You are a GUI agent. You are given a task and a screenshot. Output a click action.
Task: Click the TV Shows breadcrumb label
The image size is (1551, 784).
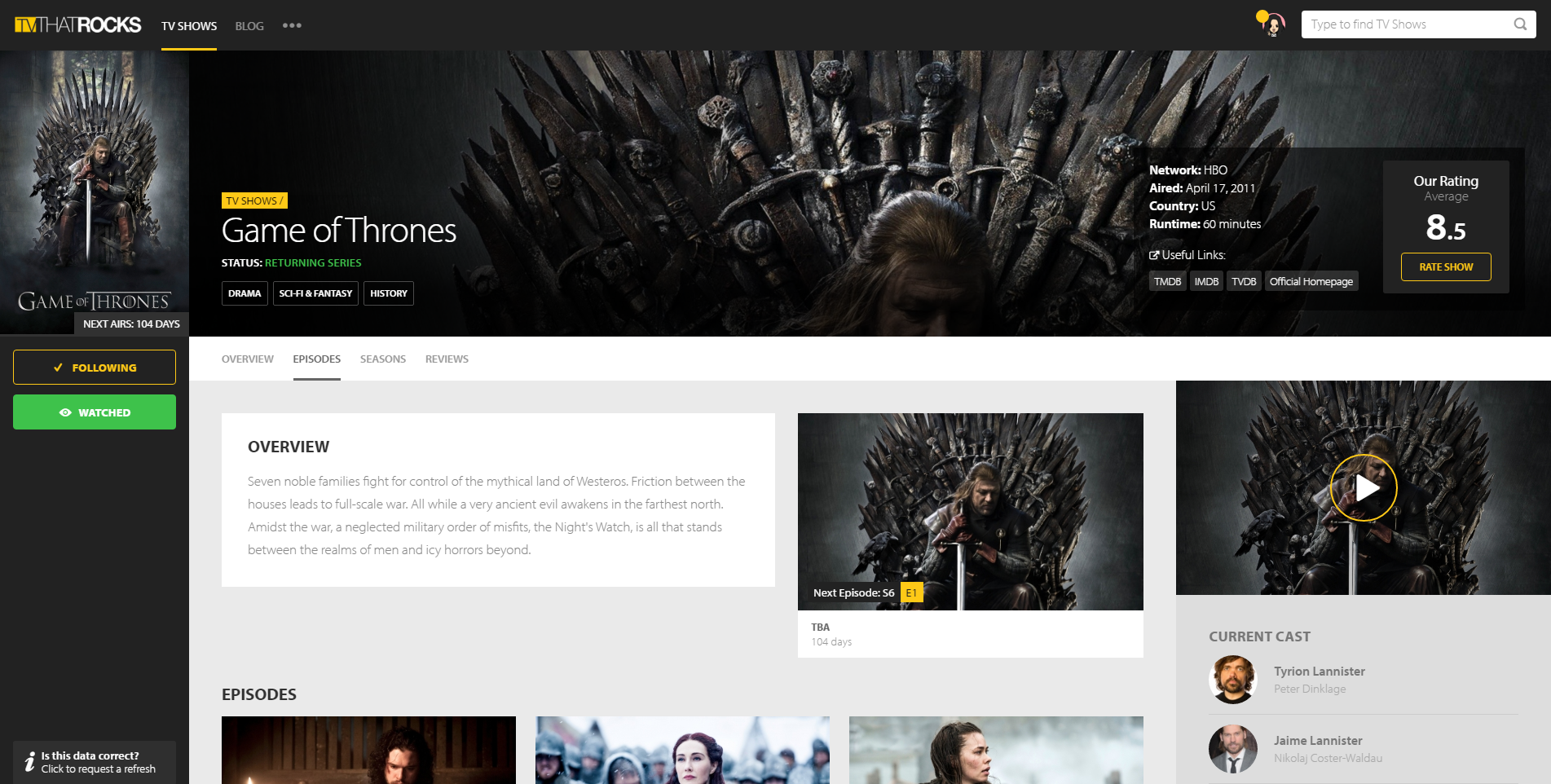[x=254, y=200]
